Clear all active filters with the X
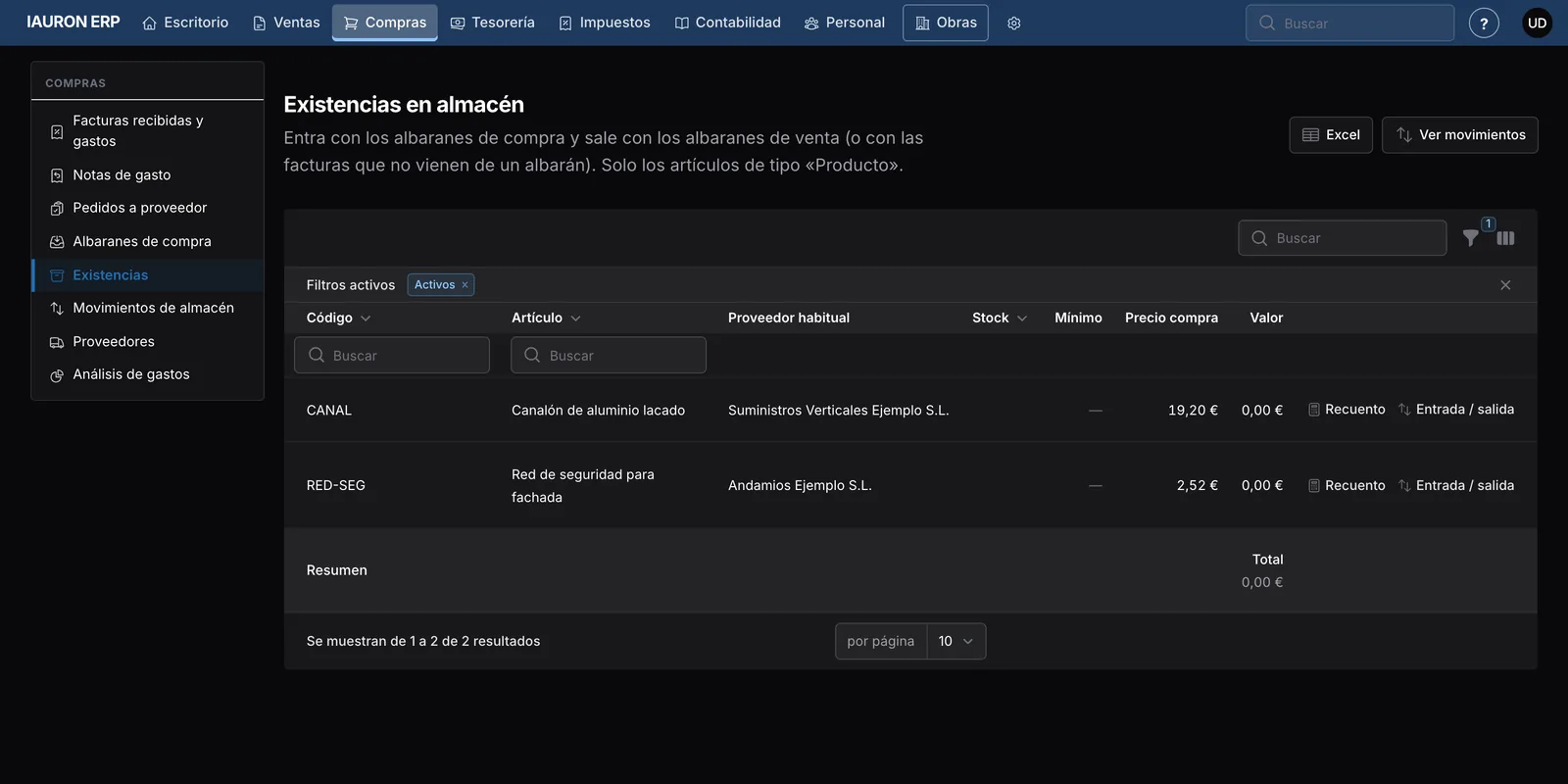This screenshot has width=1568, height=784. pyautogui.click(x=1505, y=285)
